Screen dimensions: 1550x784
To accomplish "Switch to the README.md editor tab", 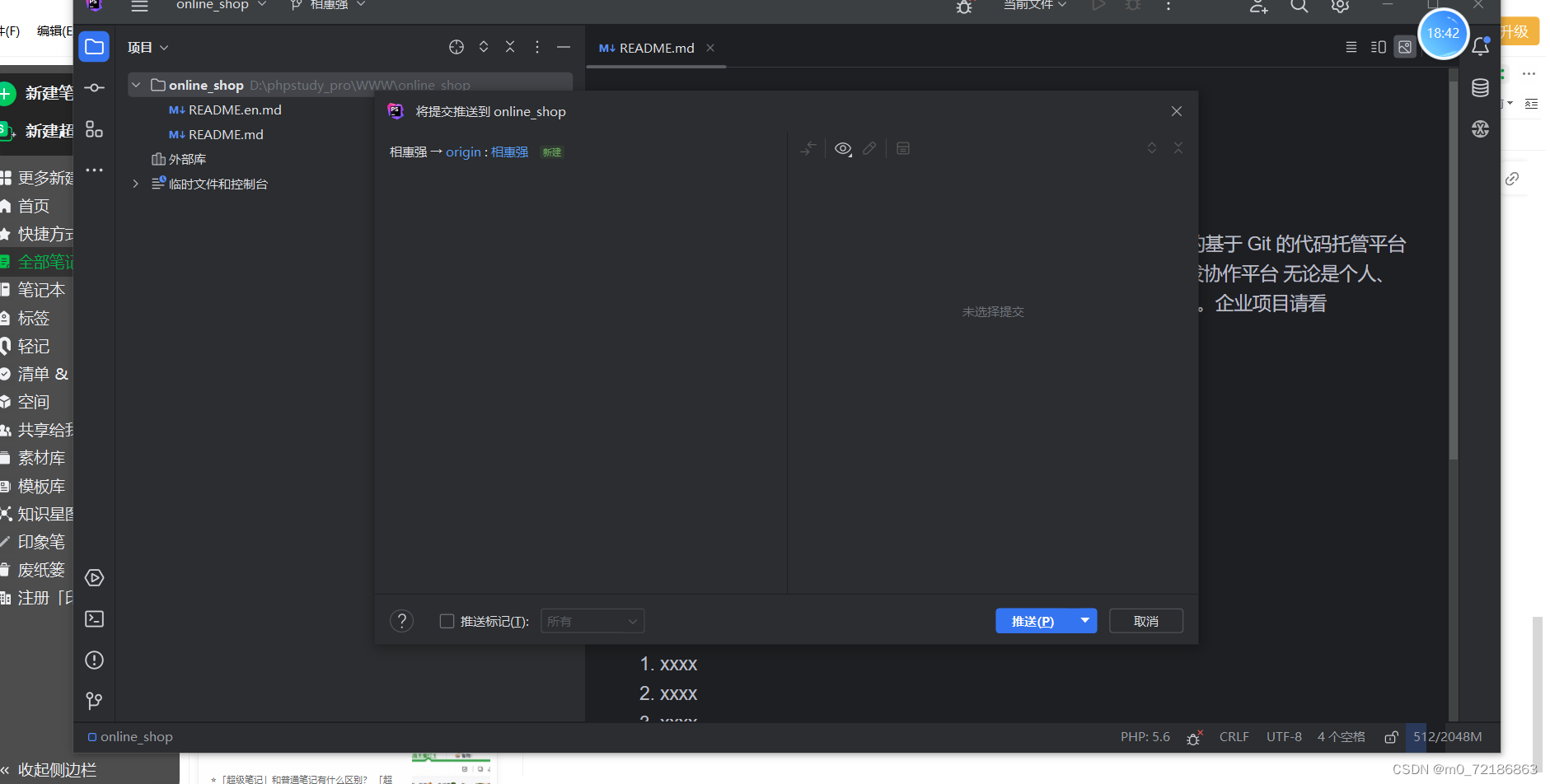I will coord(653,48).
